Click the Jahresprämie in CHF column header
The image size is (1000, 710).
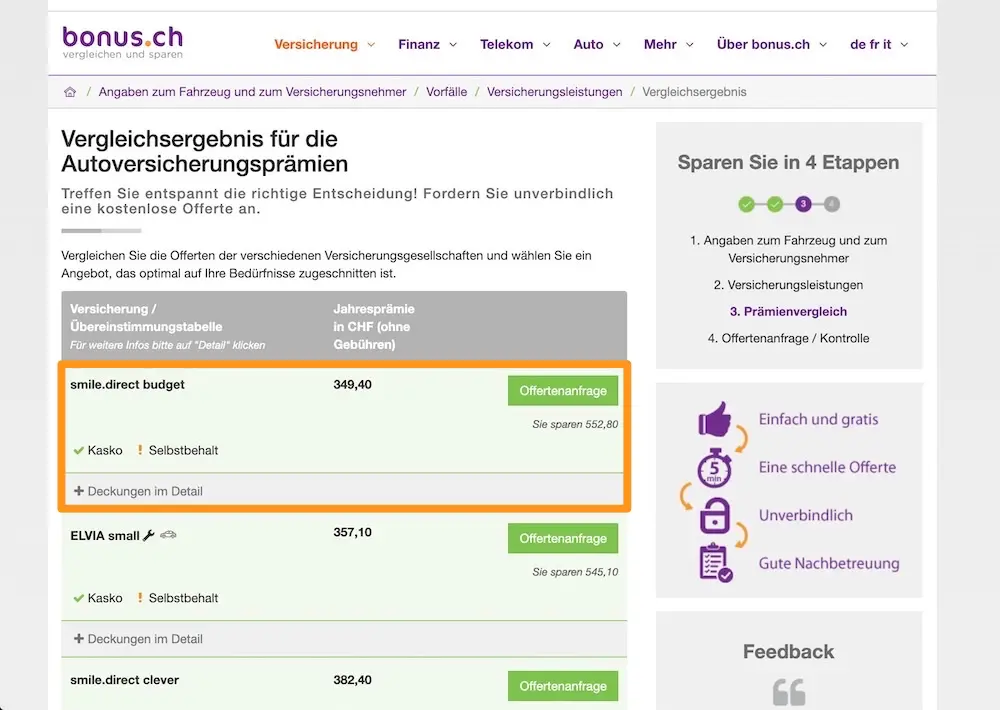[374, 327]
